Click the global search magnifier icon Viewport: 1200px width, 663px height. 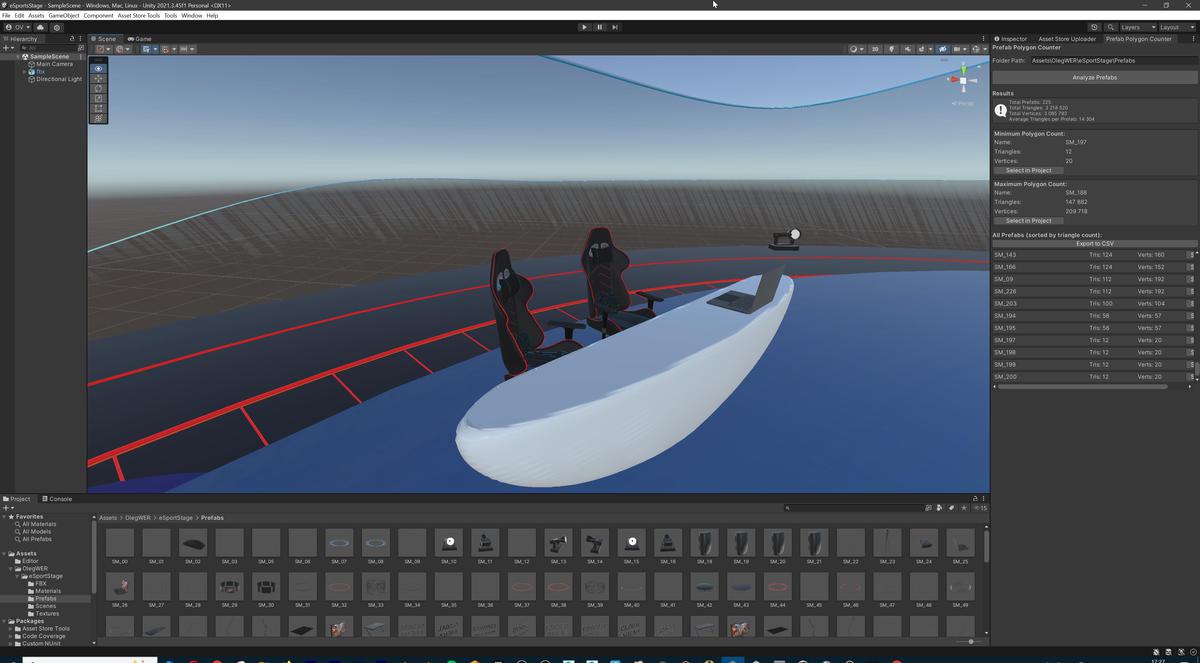coord(1109,27)
